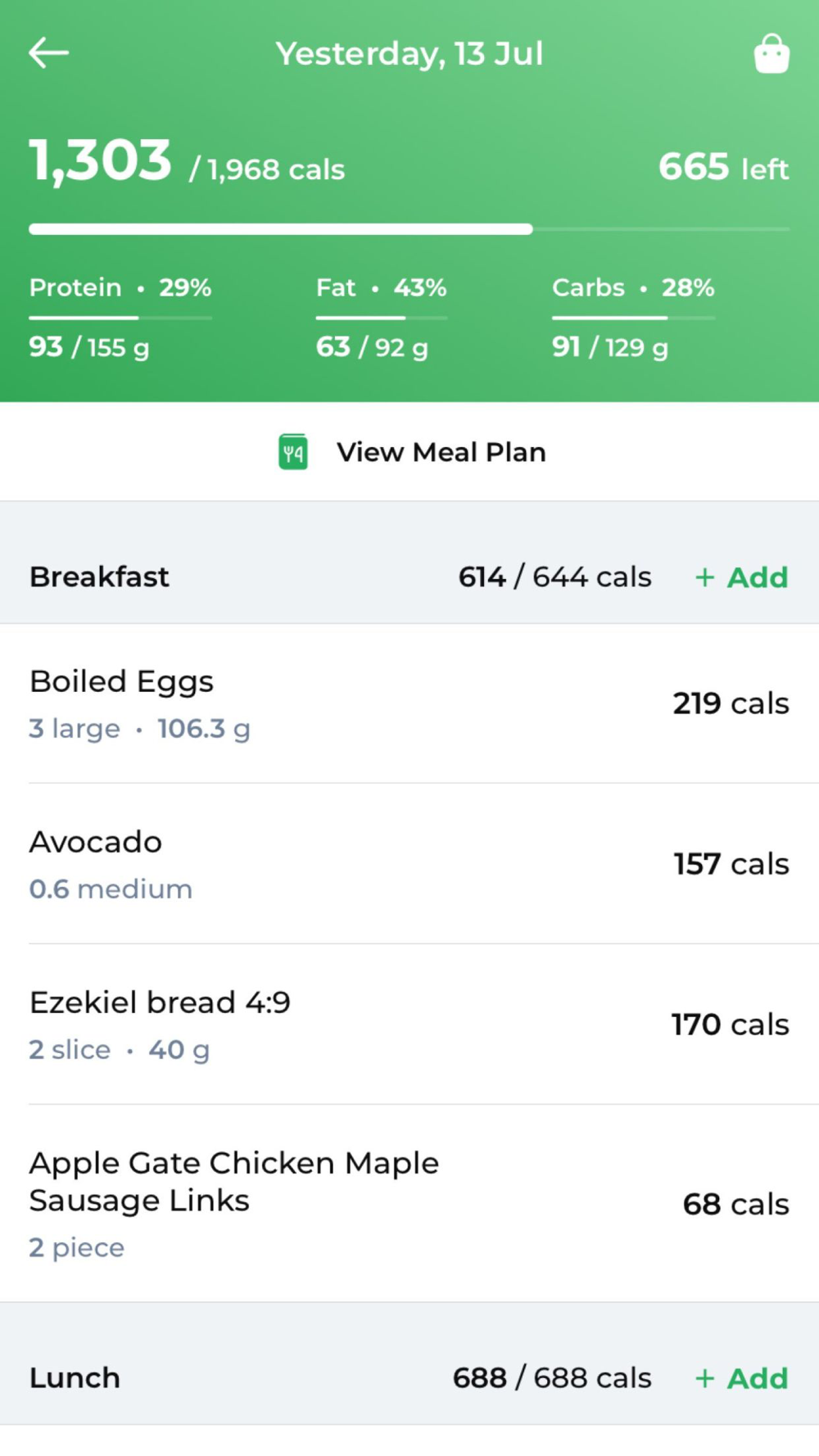Tap the Lunch section header

pyautogui.click(x=75, y=1378)
